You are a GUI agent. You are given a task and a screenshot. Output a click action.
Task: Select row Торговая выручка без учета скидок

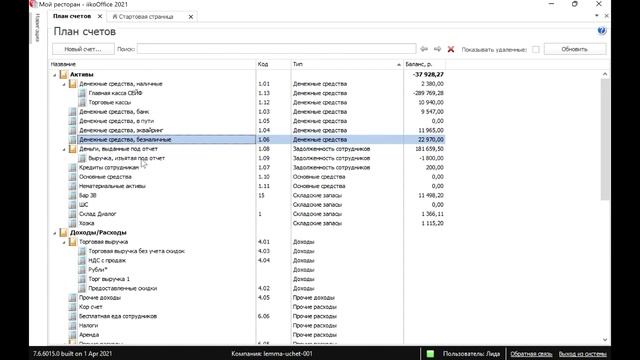coord(247,251)
